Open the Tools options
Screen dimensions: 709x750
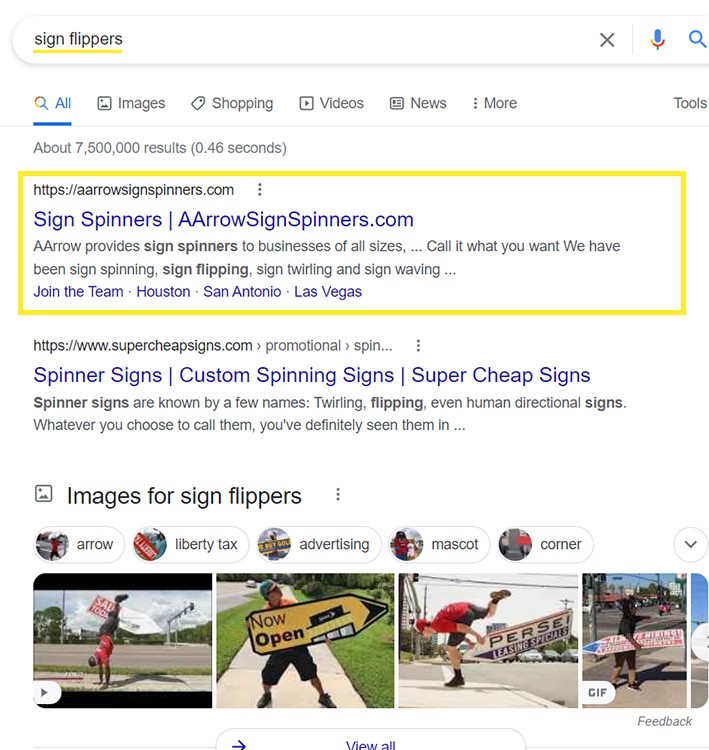(690, 103)
